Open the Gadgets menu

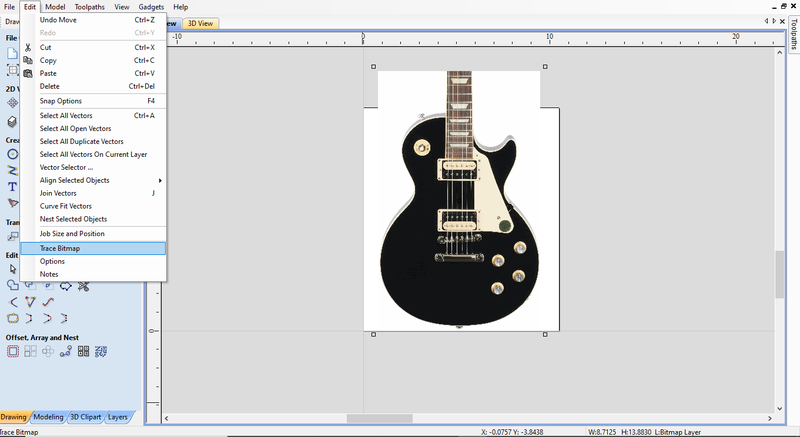click(151, 7)
